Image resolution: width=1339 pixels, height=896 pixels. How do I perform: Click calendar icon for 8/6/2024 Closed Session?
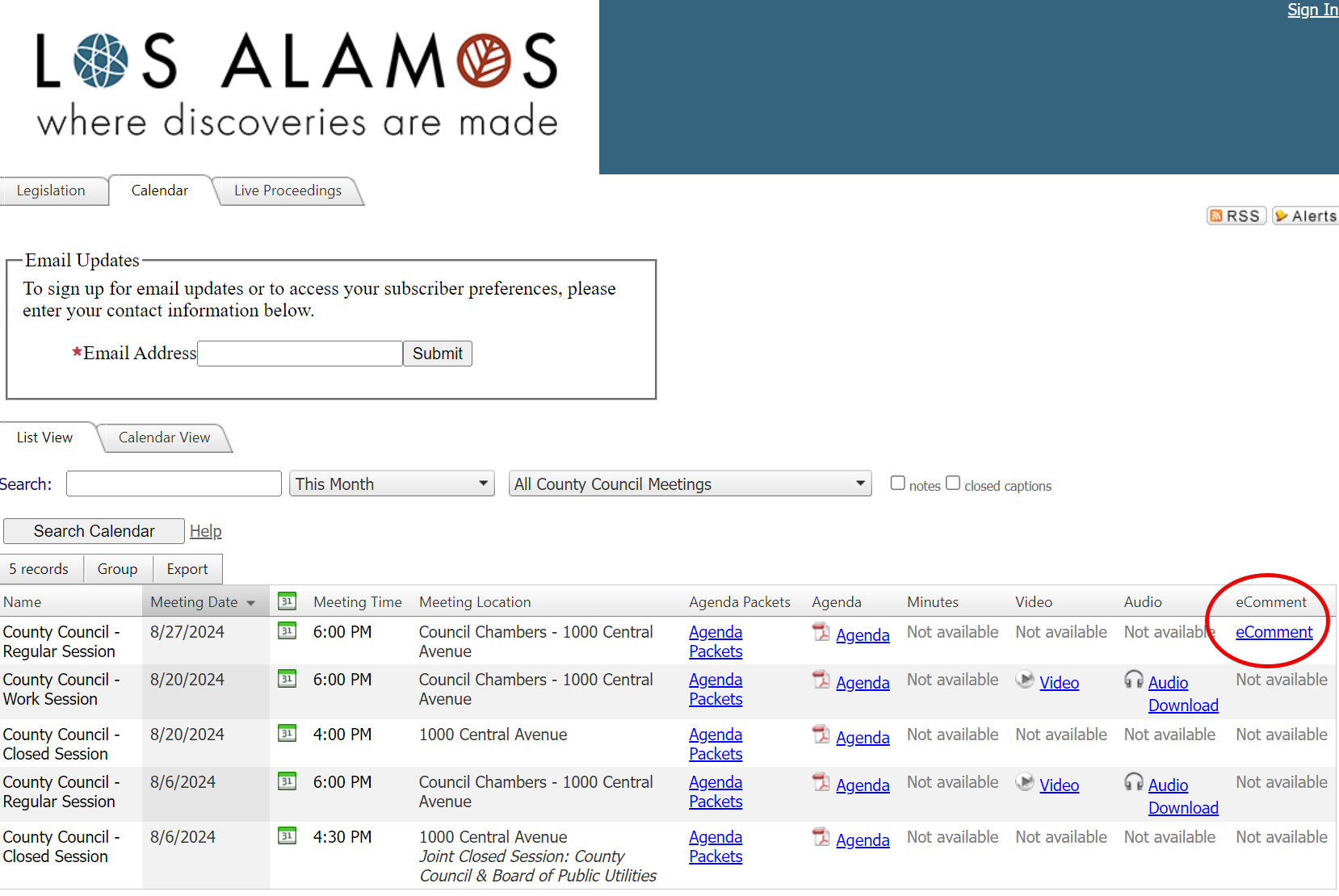(x=287, y=835)
